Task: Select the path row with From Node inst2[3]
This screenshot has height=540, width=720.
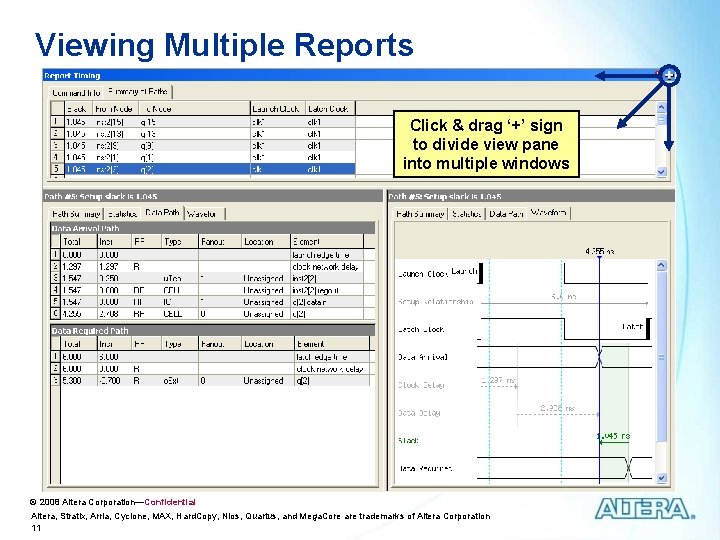Action: coord(202,146)
